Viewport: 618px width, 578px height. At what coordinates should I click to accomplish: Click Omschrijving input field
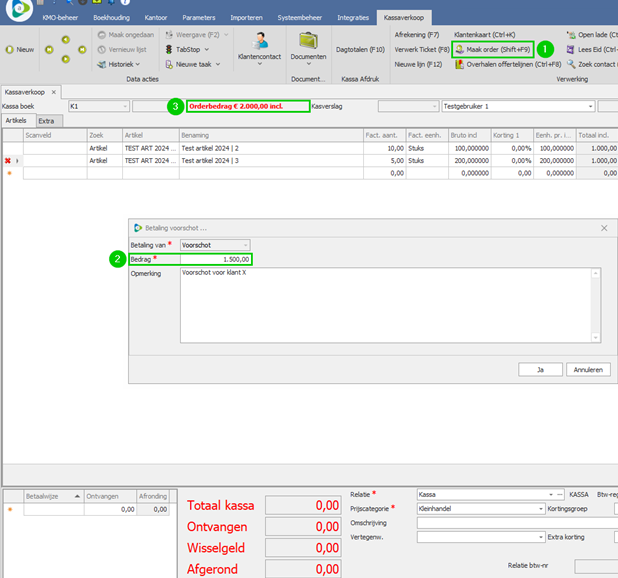(517, 523)
